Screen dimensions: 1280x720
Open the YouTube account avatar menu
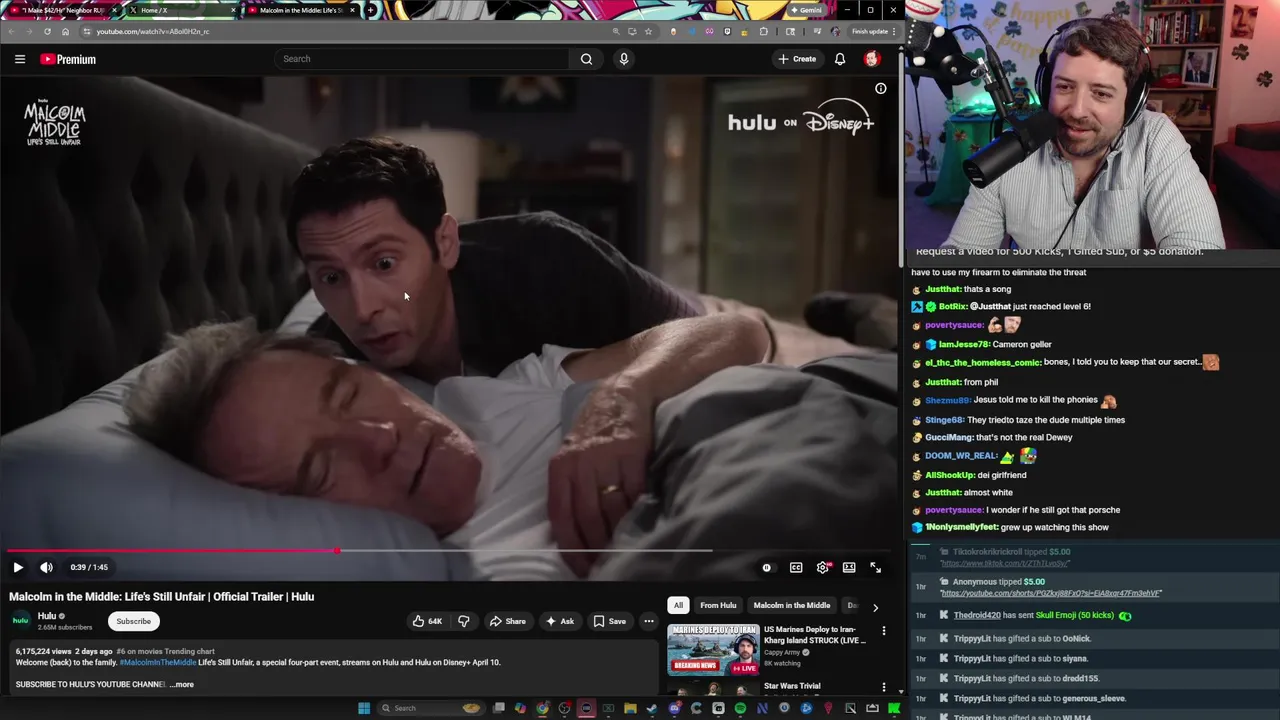(872, 59)
